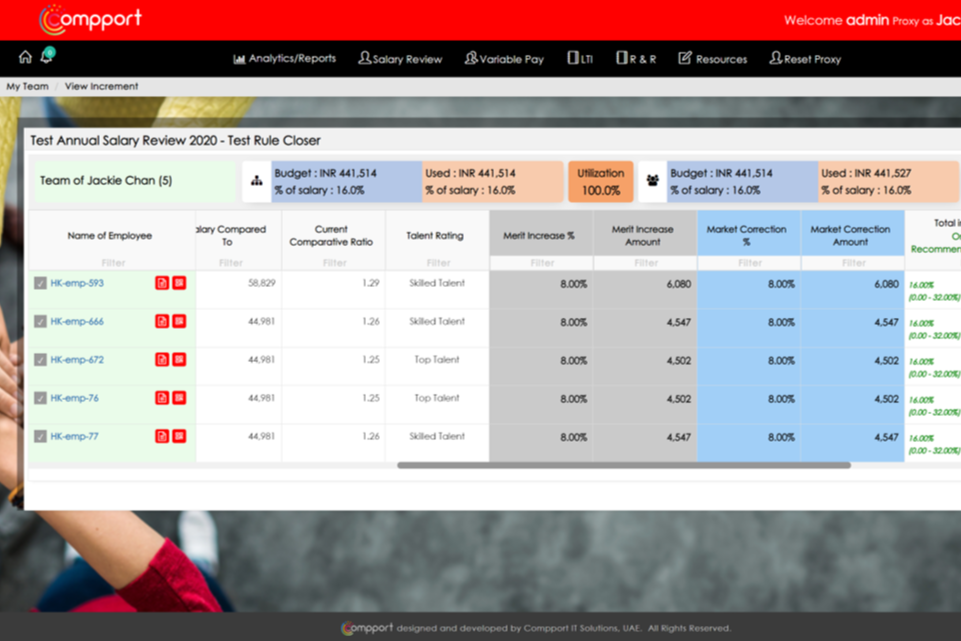961x641 pixels.
Task: Click the red list icon for HK-emp-666
Action: pyautogui.click(x=179, y=321)
